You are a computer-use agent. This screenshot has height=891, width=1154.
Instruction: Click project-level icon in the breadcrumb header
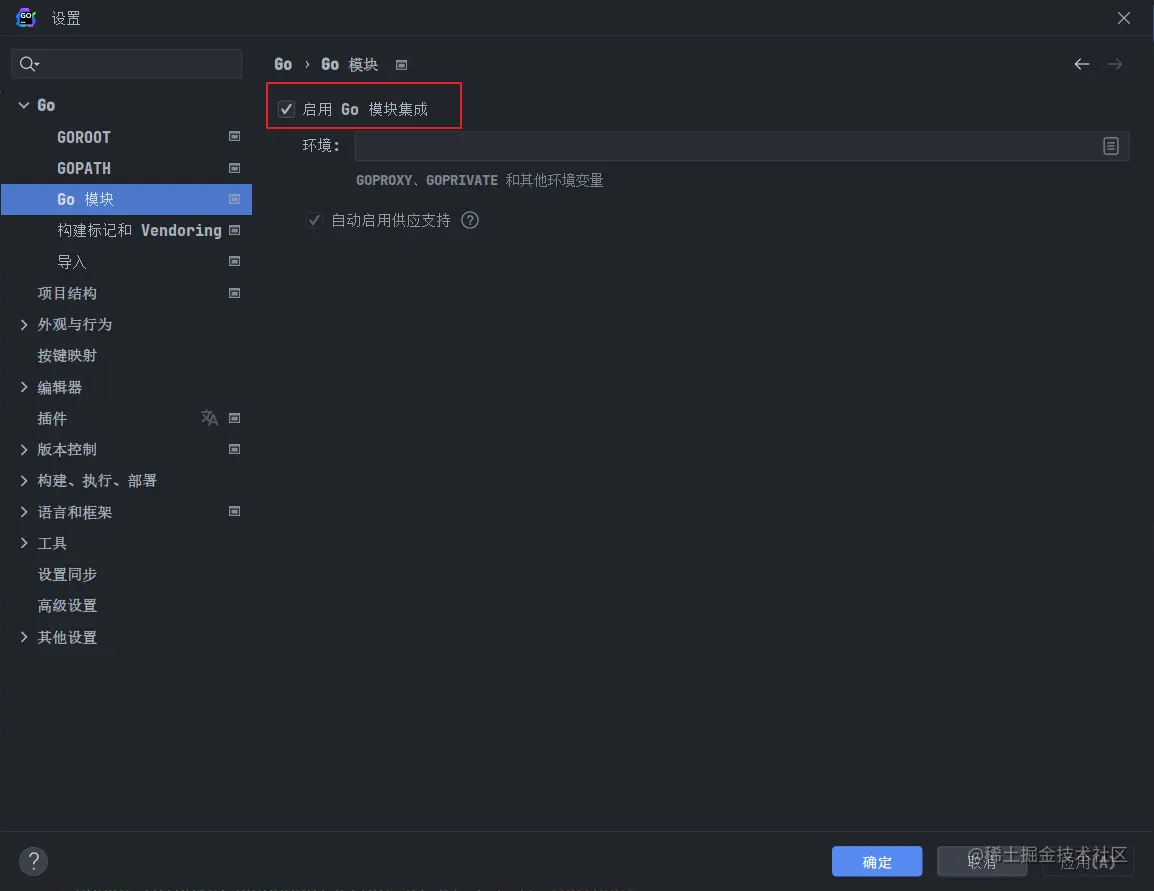(402, 65)
